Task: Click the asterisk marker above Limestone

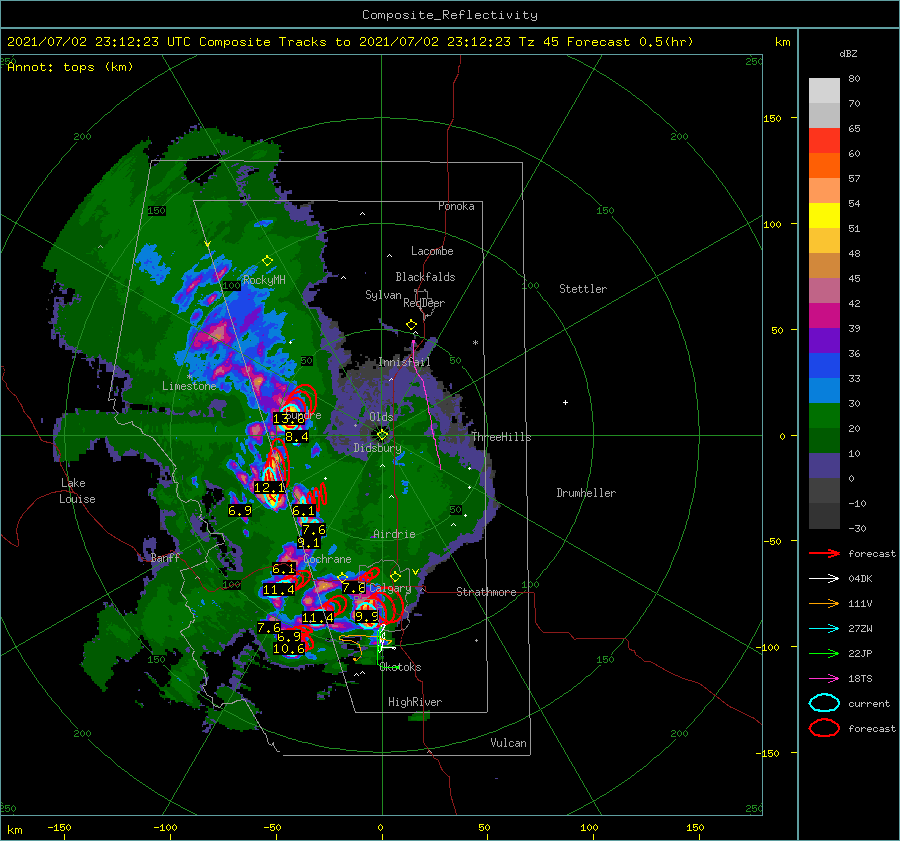Action: [189, 377]
